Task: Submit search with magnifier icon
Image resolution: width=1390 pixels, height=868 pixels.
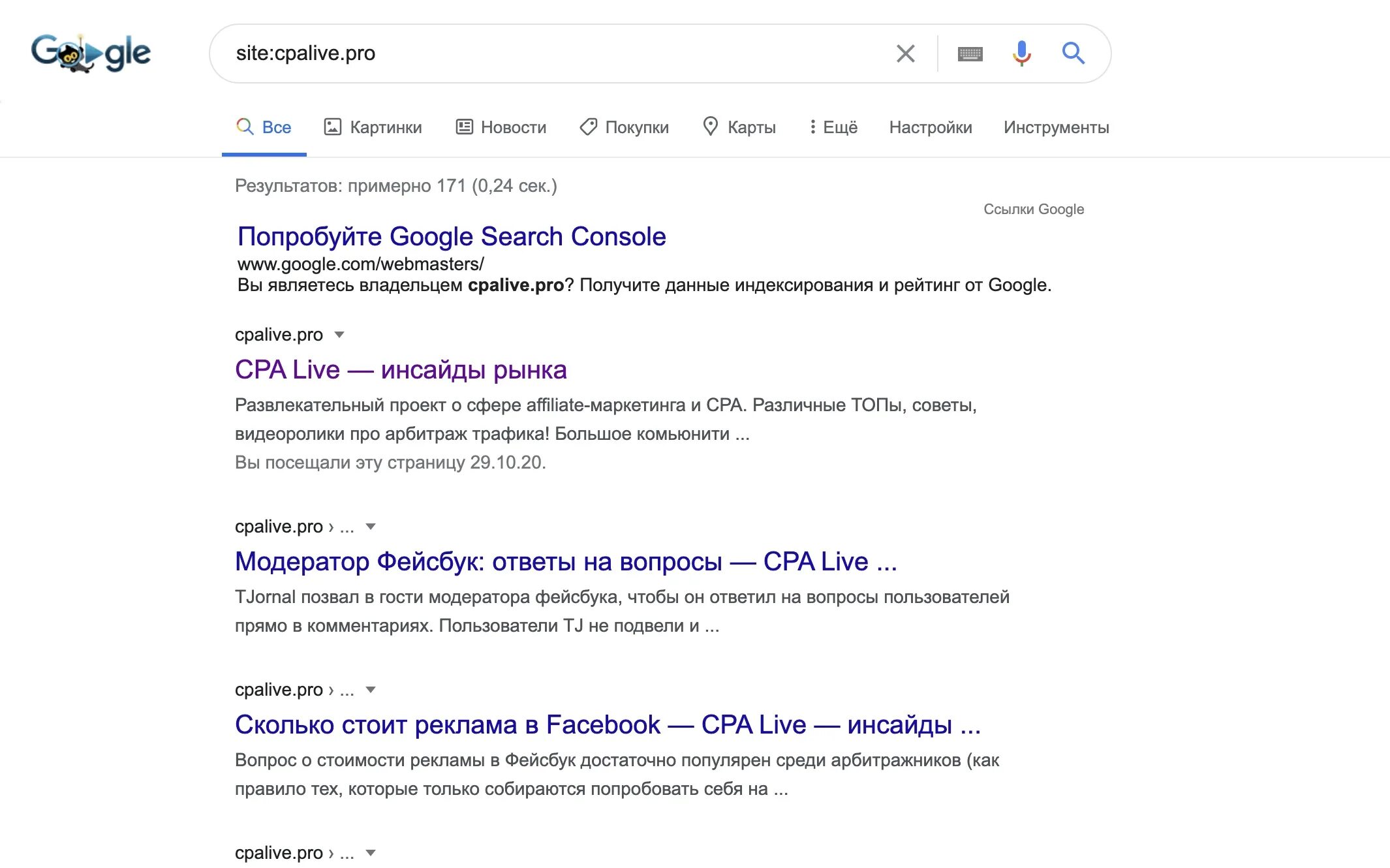Action: click(x=1073, y=53)
